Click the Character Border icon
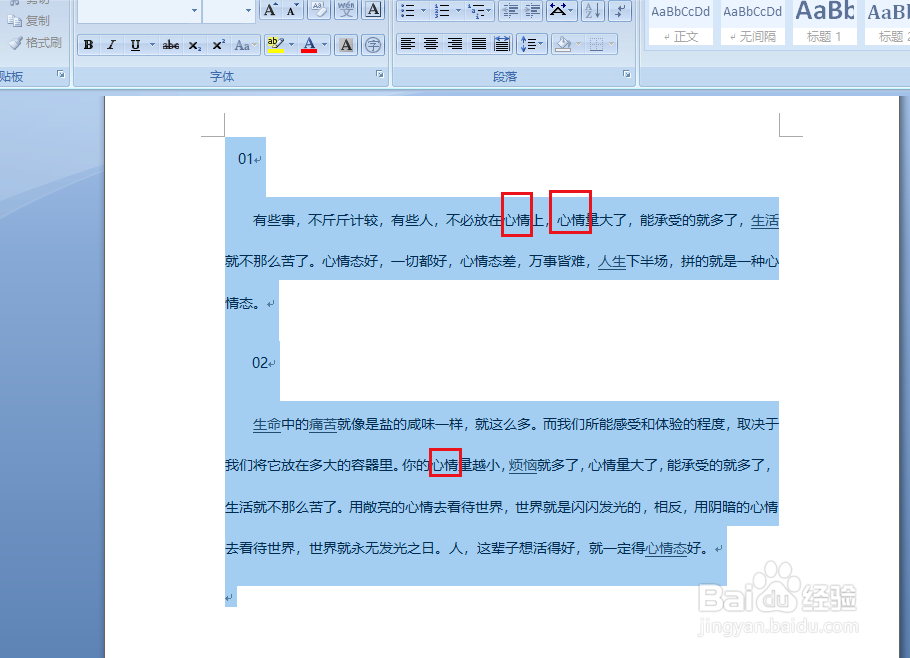The height and width of the screenshot is (658, 910). pyautogui.click(x=372, y=10)
